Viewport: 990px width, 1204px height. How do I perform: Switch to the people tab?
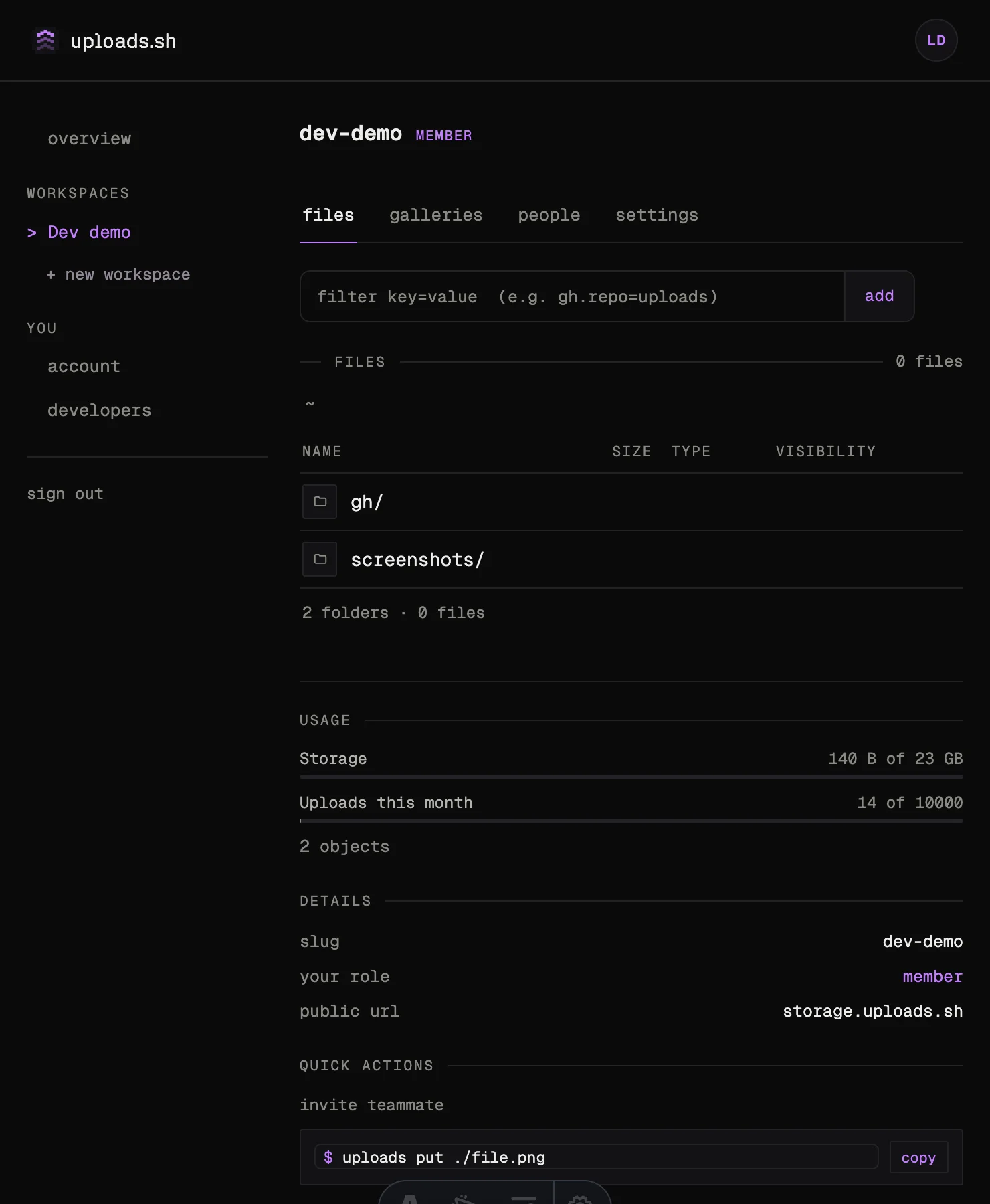[549, 215]
